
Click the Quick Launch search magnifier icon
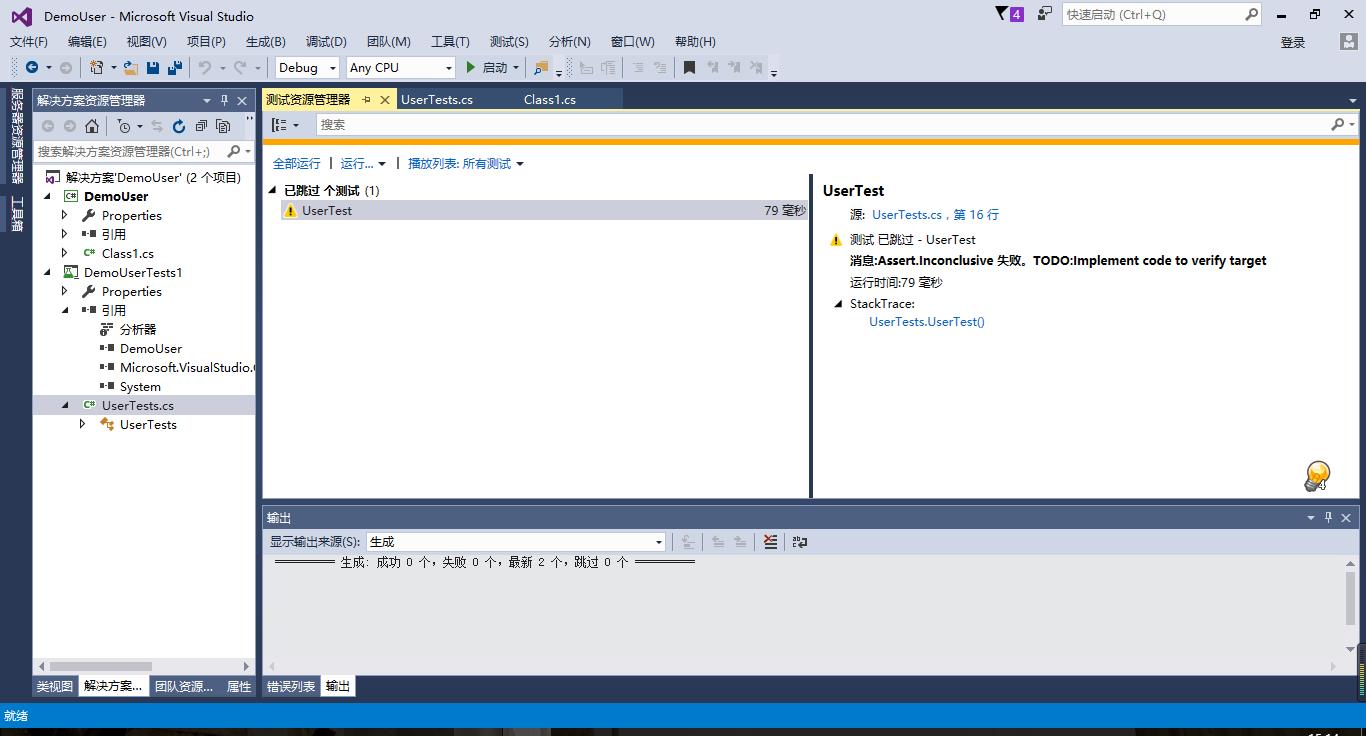tap(1251, 14)
